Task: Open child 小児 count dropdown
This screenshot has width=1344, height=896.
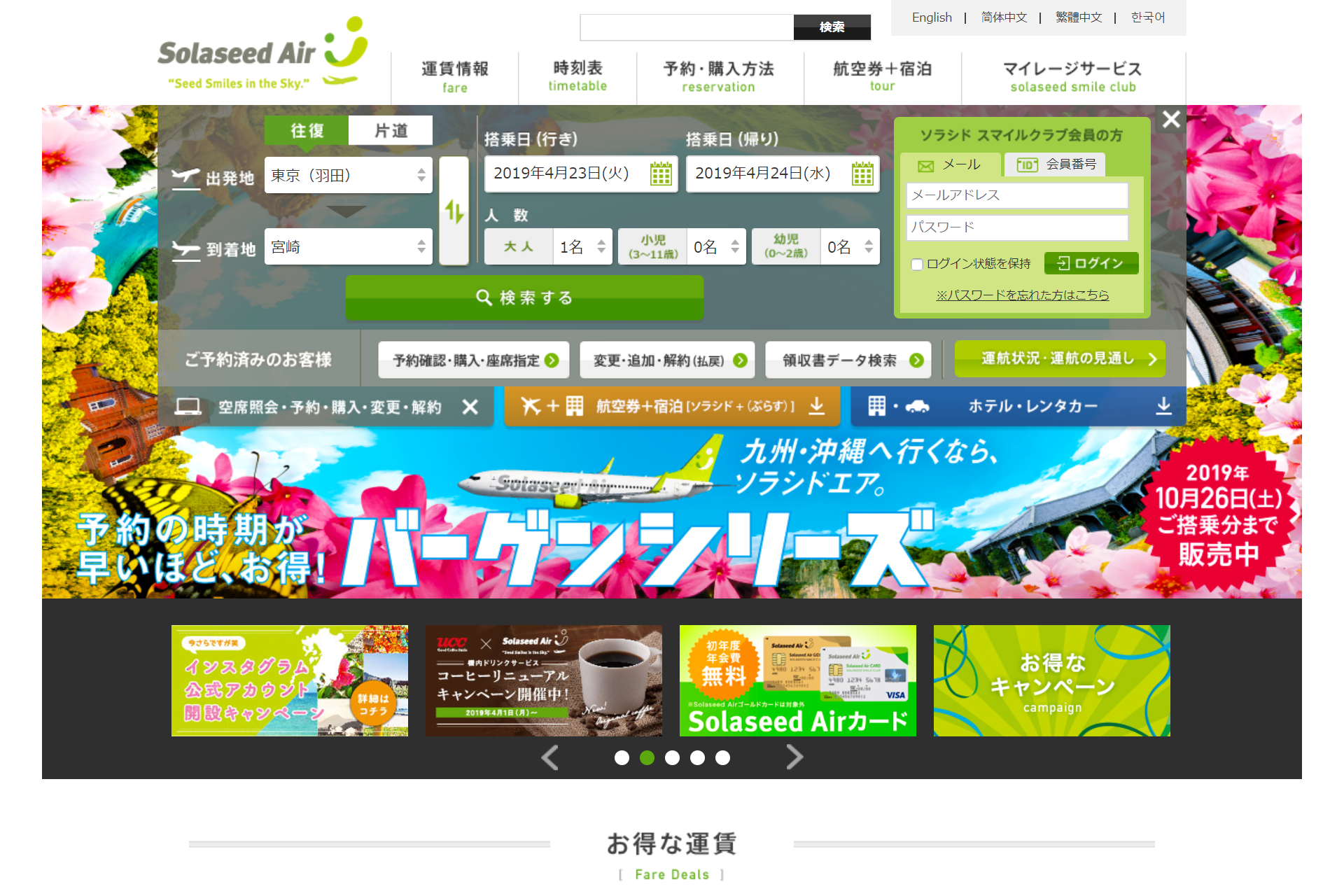Action: (716, 246)
